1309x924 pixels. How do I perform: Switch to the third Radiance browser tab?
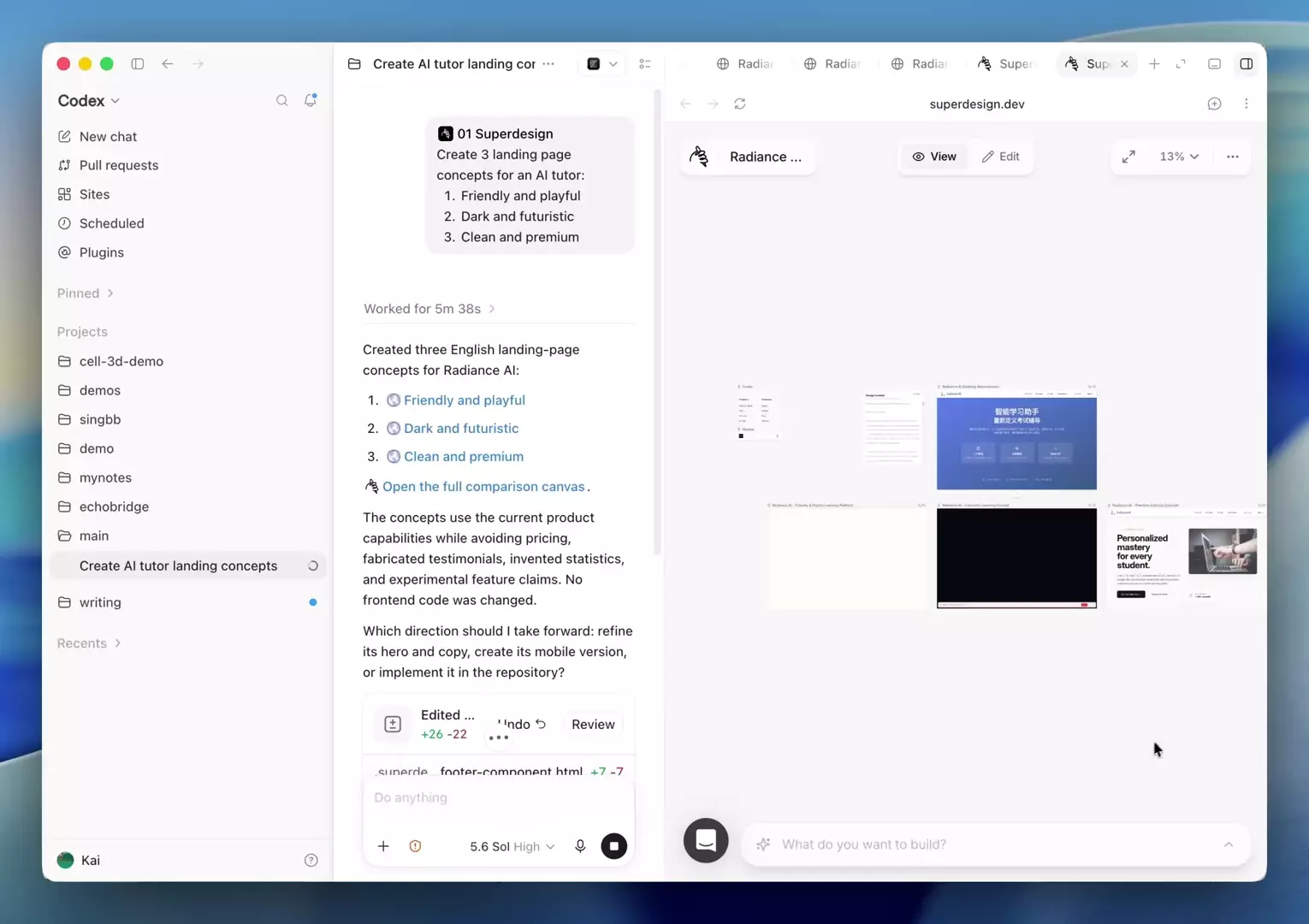click(x=919, y=63)
